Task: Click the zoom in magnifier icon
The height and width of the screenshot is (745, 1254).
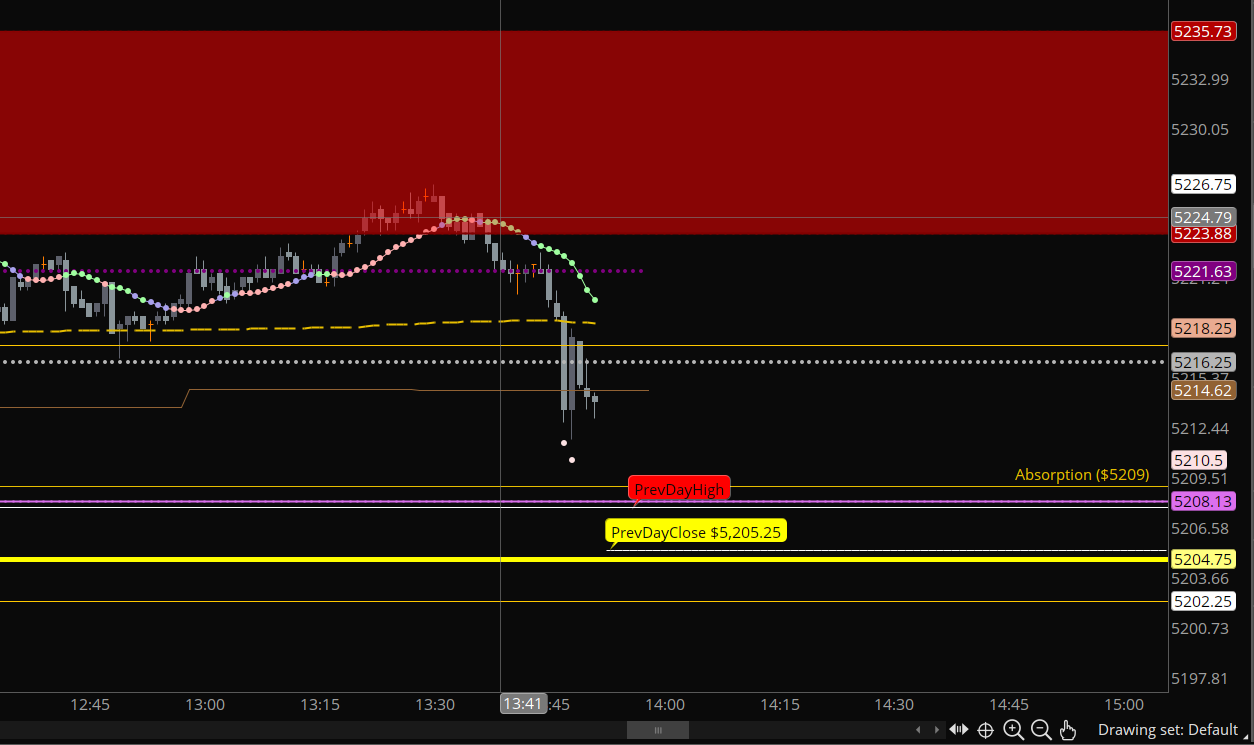Action: click(1013, 730)
